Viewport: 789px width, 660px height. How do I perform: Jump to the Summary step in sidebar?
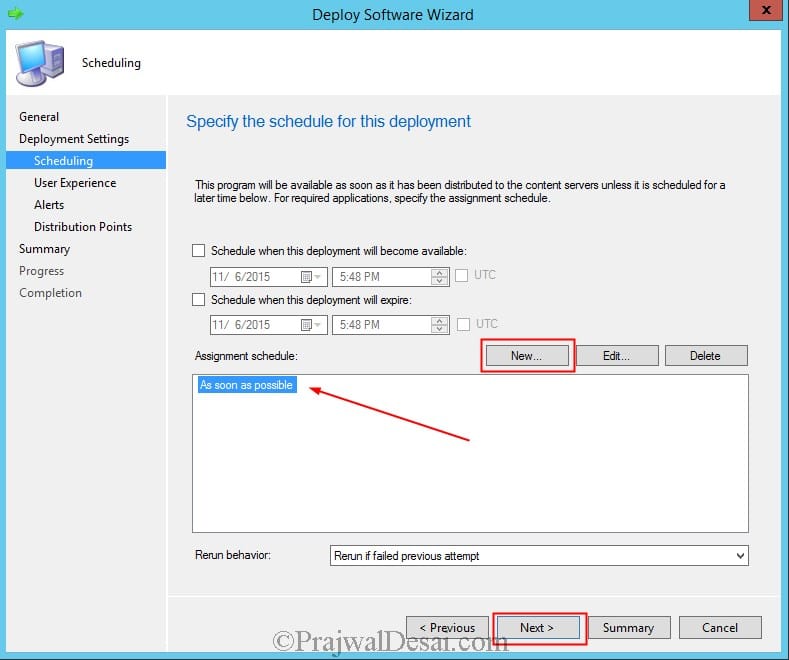[x=44, y=249]
